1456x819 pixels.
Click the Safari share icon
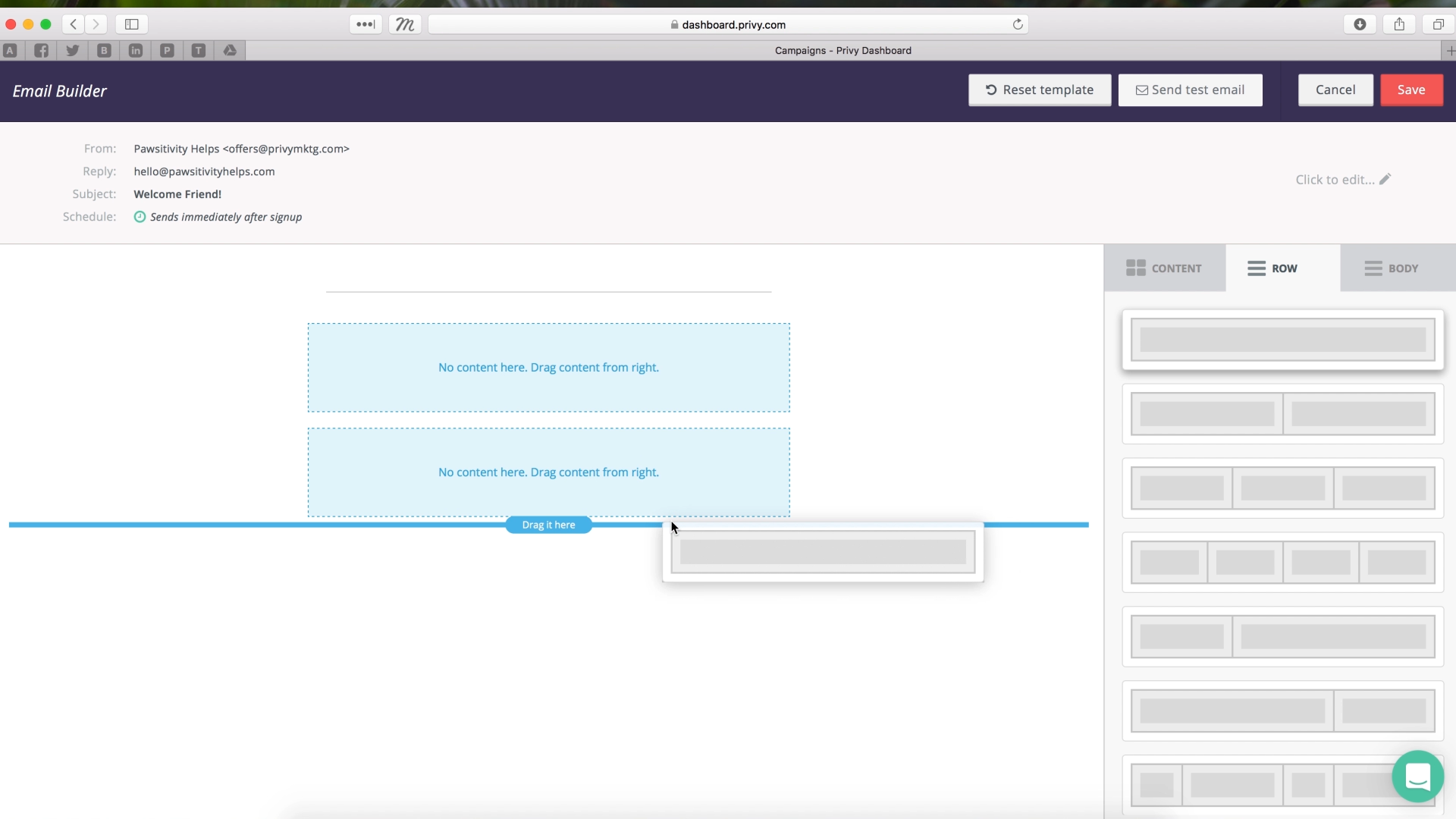coord(1399,24)
